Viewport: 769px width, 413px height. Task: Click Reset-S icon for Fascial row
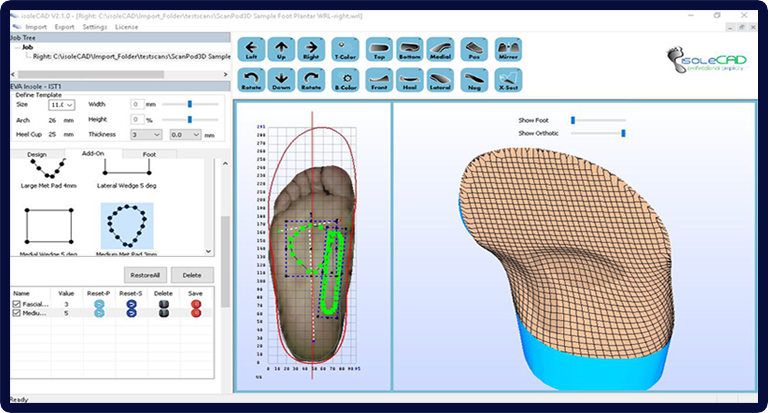pos(131,304)
